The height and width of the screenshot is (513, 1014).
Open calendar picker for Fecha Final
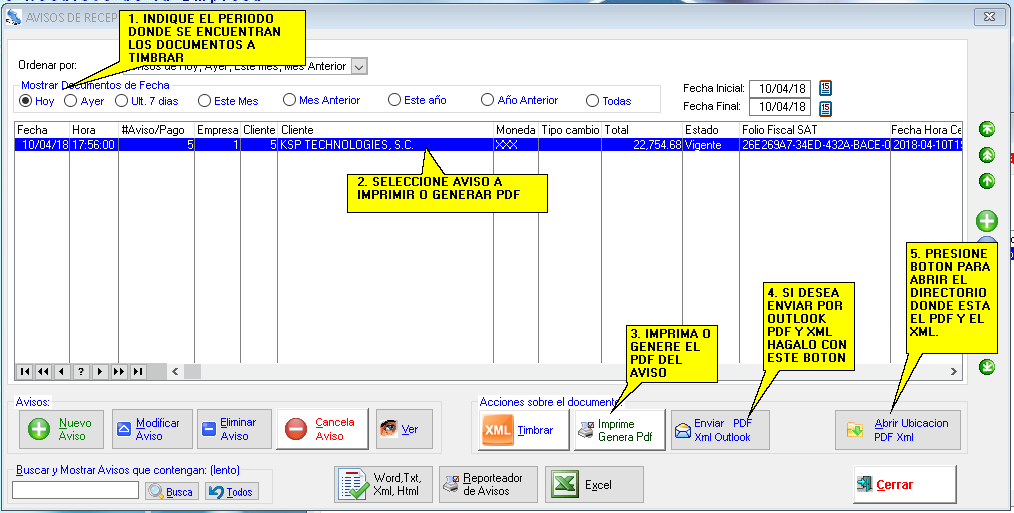point(825,107)
